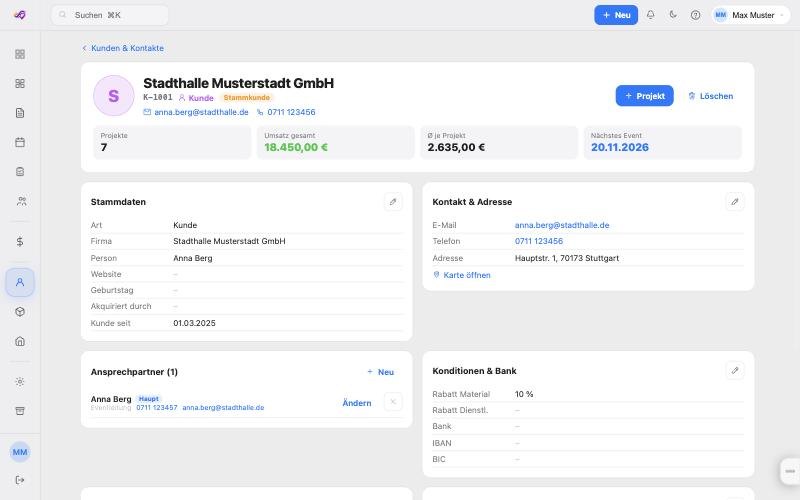
Task: Click the app logo in top-left corner
Action: click(19, 15)
